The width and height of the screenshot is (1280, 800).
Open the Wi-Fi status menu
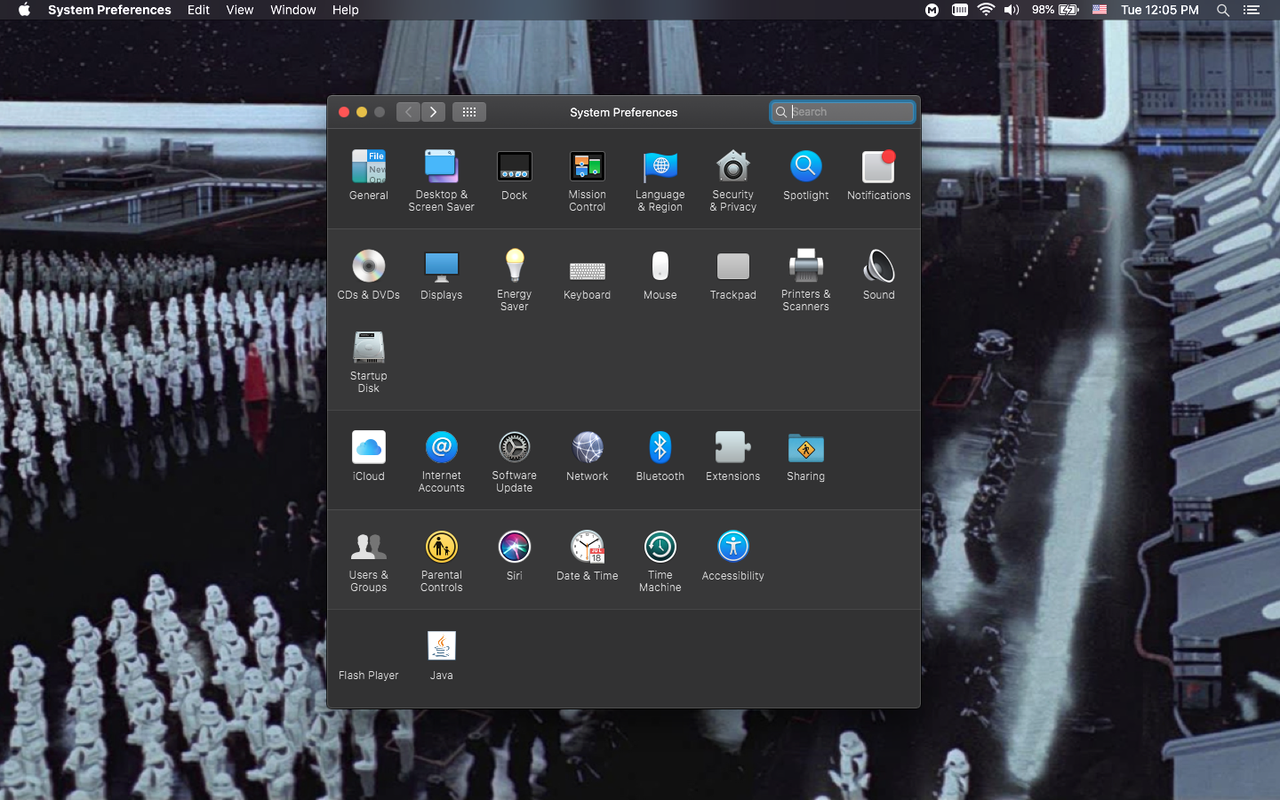click(x=987, y=10)
